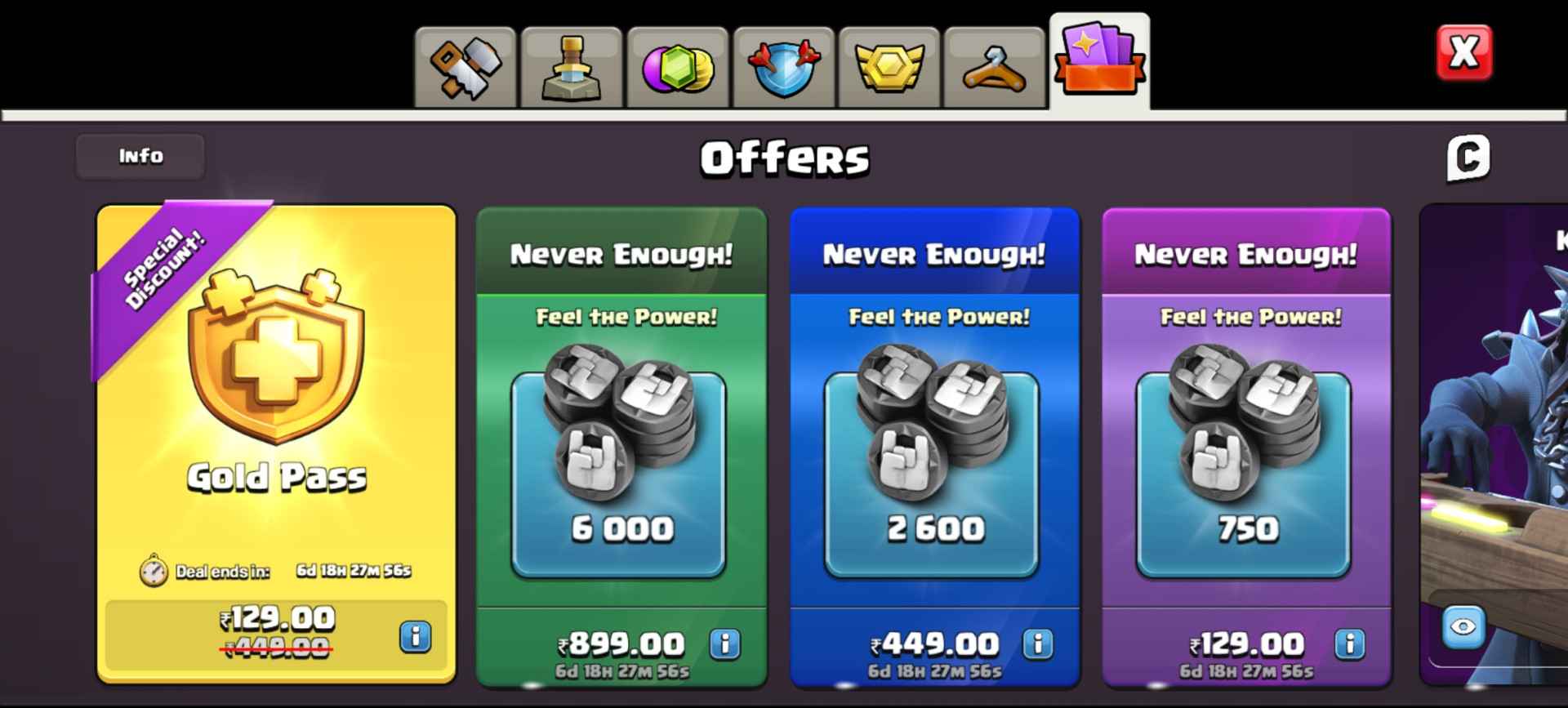Show info for the Gold Pass offer
This screenshot has width=1568, height=708.
415,636
